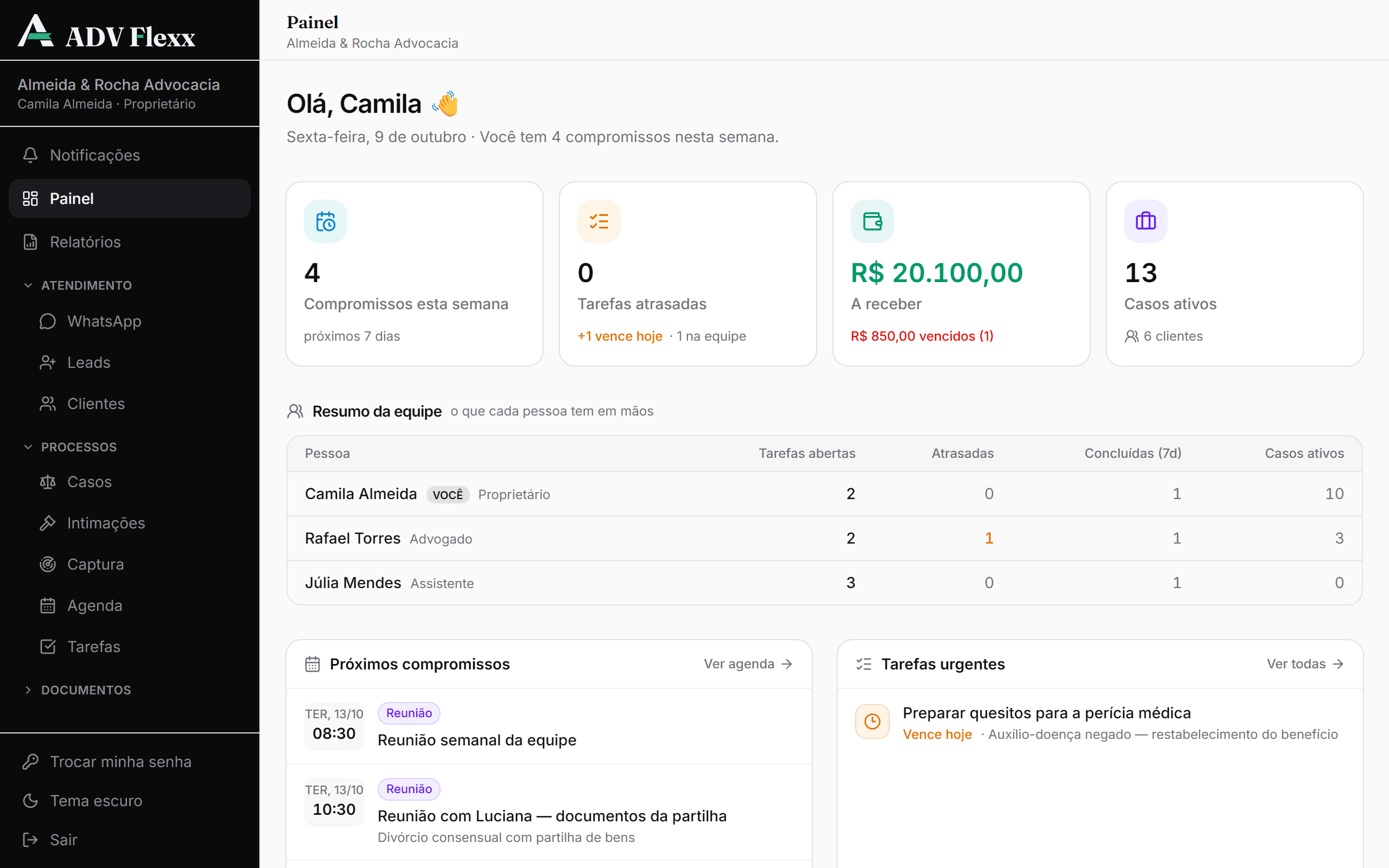The image size is (1389, 868).
Task: Click the Sair logout icon
Action: 30,840
